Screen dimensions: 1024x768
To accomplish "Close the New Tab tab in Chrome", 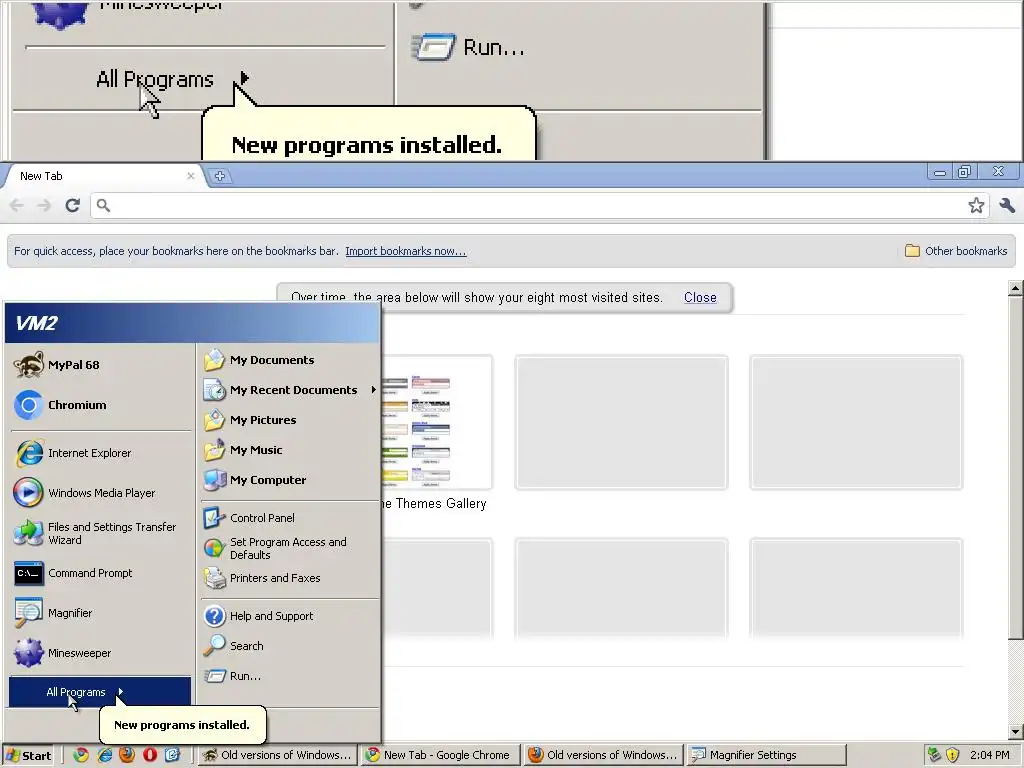I will pos(191,176).
